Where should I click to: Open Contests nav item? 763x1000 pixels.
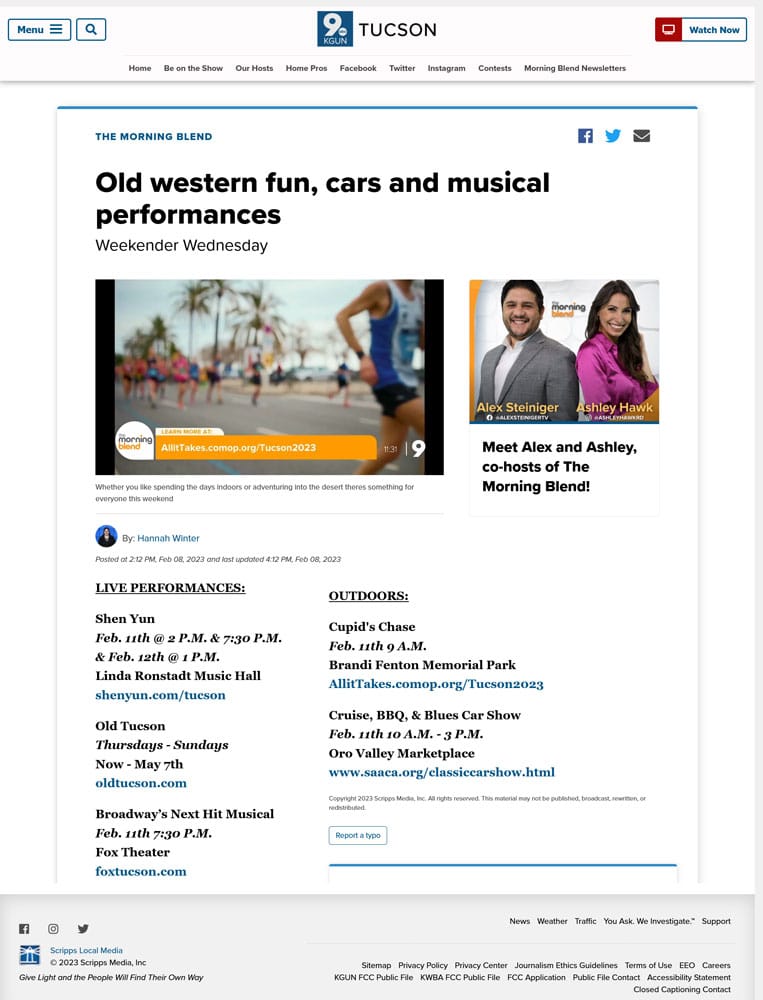pyautogui.click(x=494, y=68)
